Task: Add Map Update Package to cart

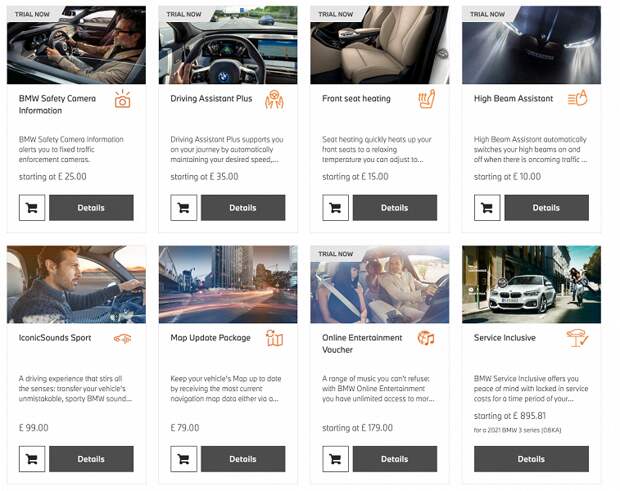Action: pos(183,459)
